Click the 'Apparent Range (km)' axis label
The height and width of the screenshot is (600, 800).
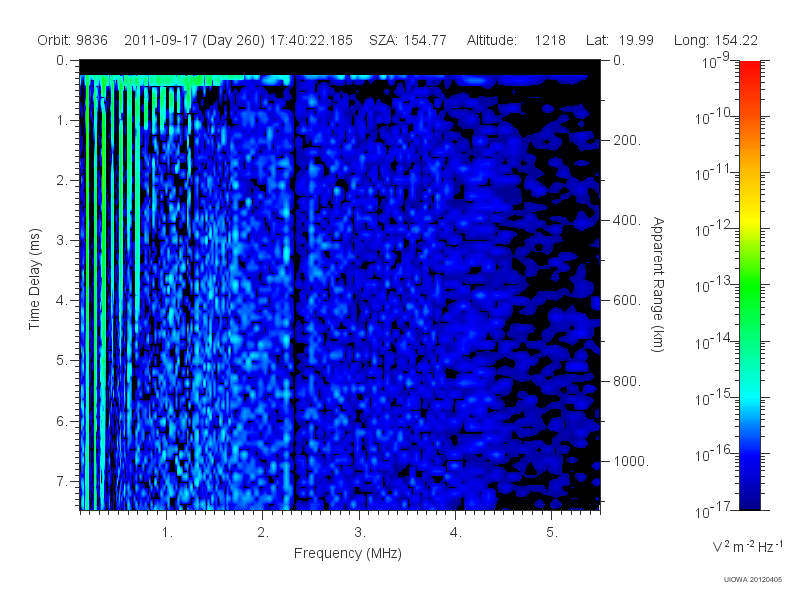658,284
